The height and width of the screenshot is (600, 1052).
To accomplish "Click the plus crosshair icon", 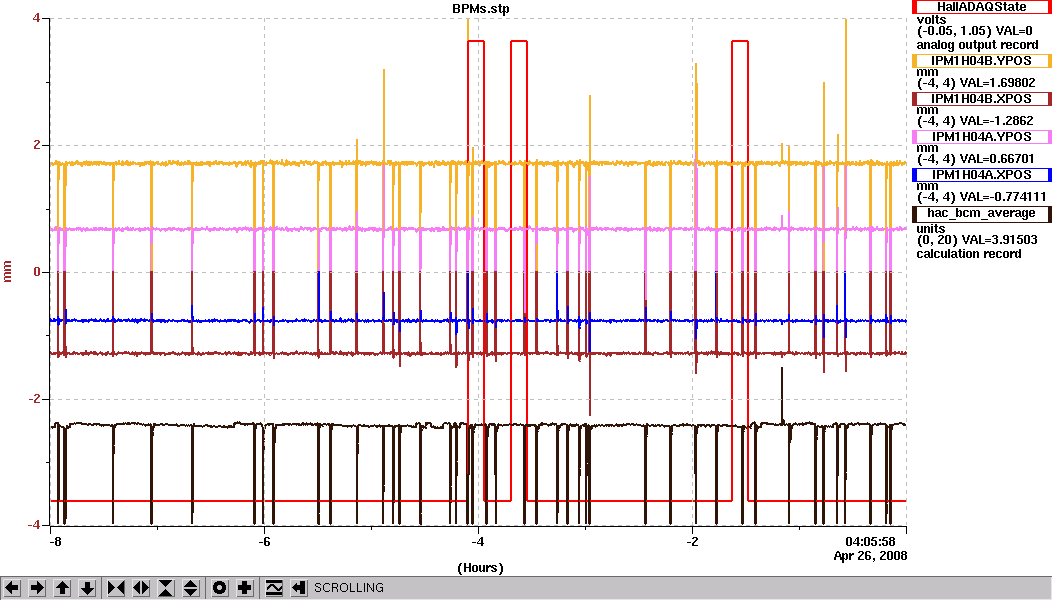I will (244, 588).
